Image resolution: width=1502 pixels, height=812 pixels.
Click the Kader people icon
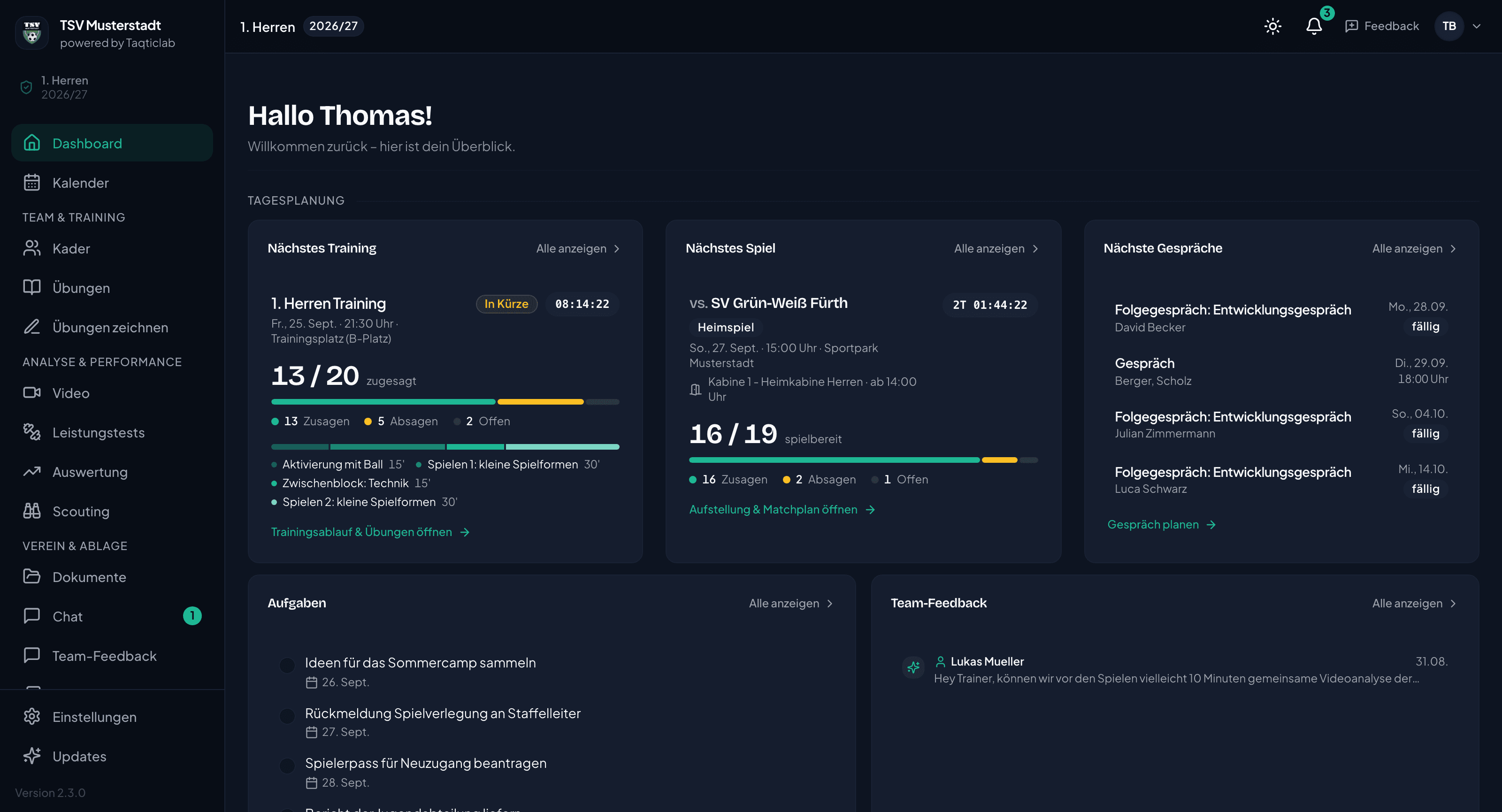point(32,248)
